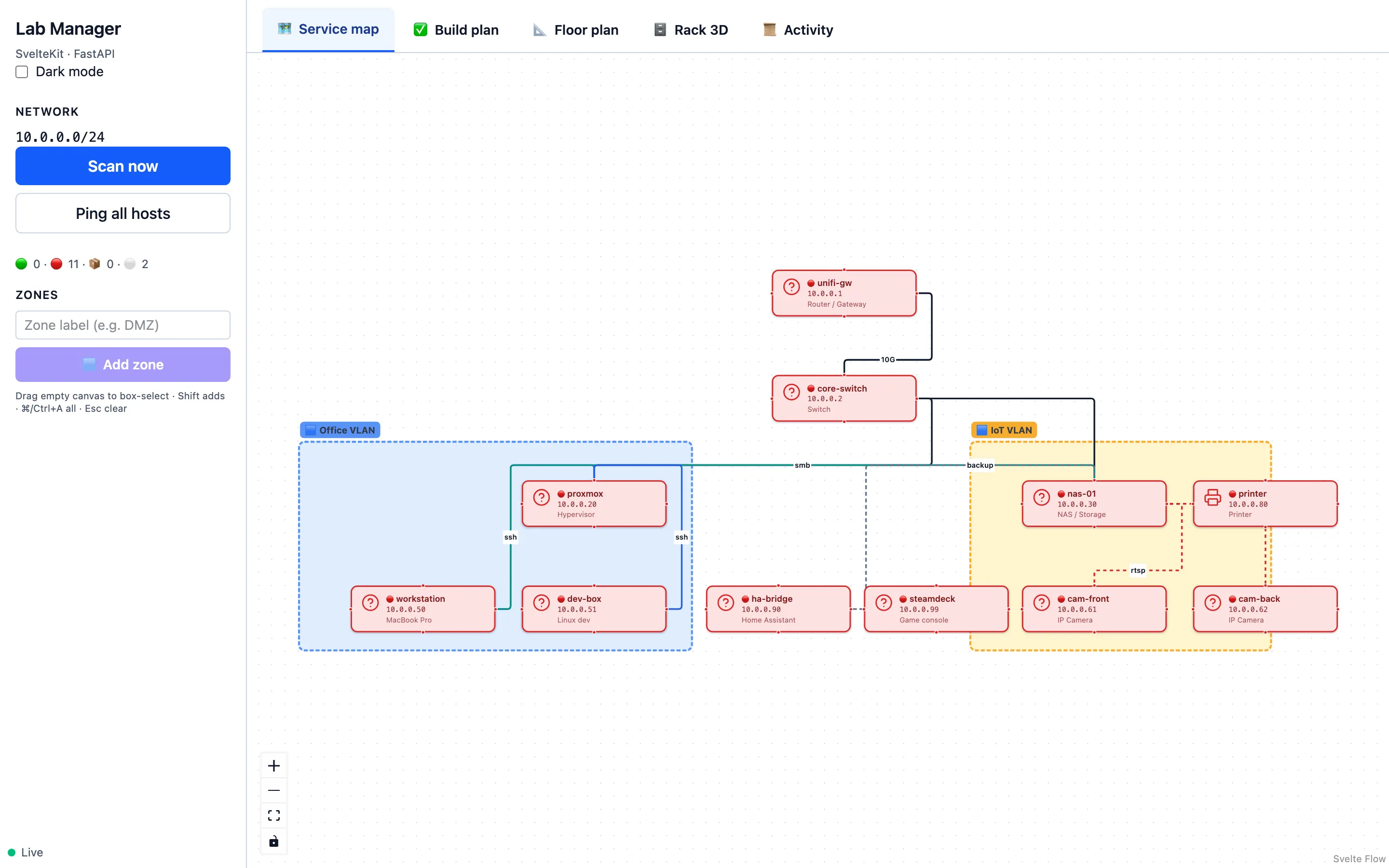The image size is (1389, 868).
Task: Open the Build plan tab
Action: (x=456, y=29)
